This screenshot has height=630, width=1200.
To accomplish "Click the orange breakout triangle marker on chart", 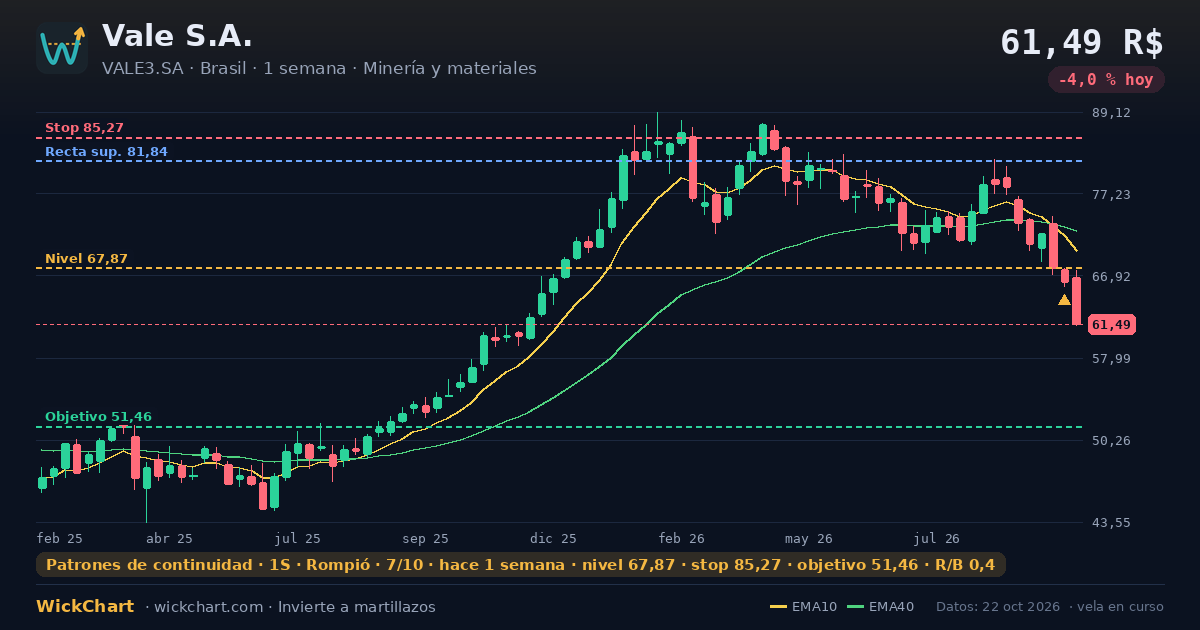I will click(x=1064, y=299).
